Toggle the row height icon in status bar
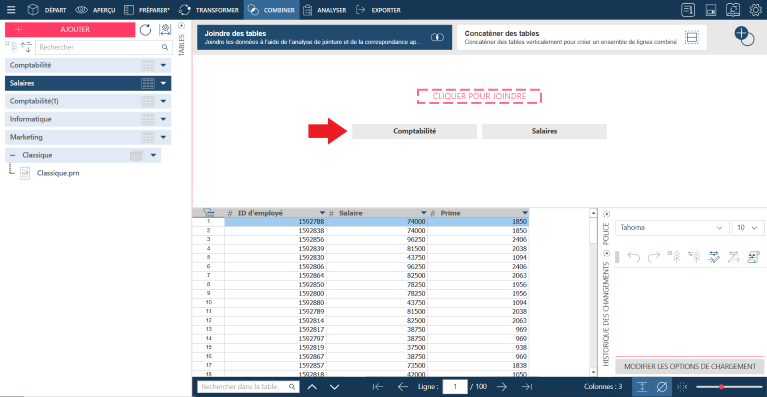Image resolution: width=767 pixels, height=397 pixels. (642, 387)
